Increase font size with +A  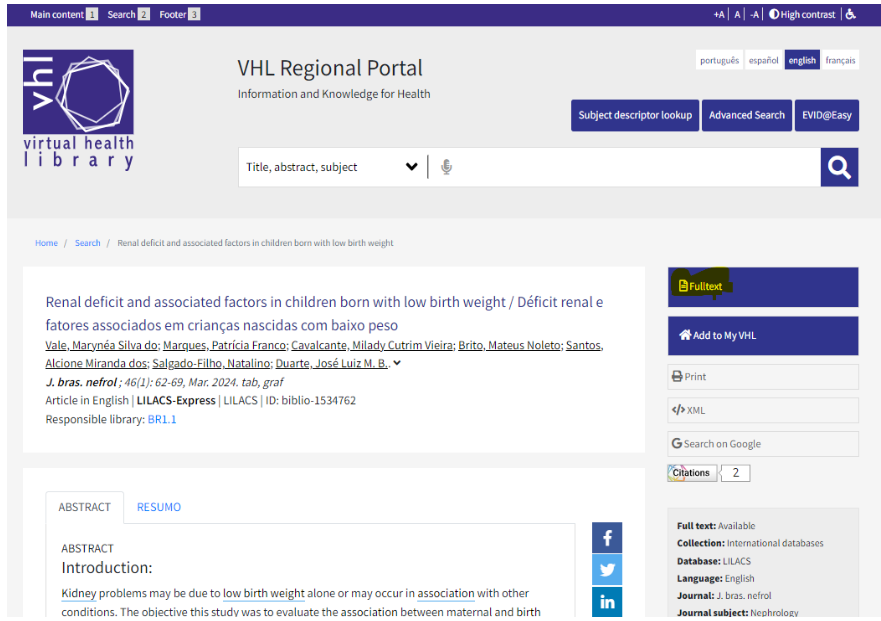click(x=719, y=14)
